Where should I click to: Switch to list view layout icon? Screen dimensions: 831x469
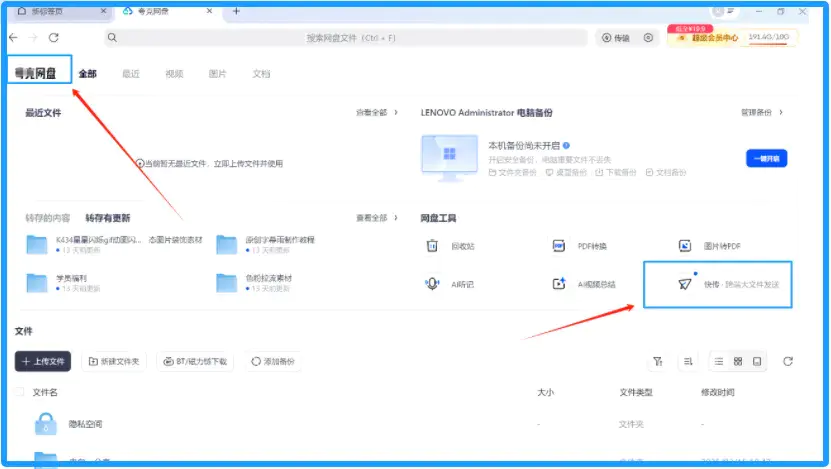click(x=719, y=361)
